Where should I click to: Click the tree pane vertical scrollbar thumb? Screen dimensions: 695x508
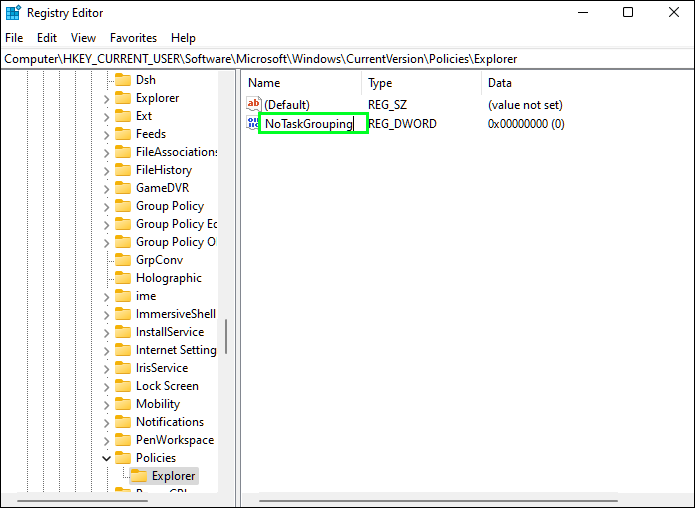coord(226,336)
